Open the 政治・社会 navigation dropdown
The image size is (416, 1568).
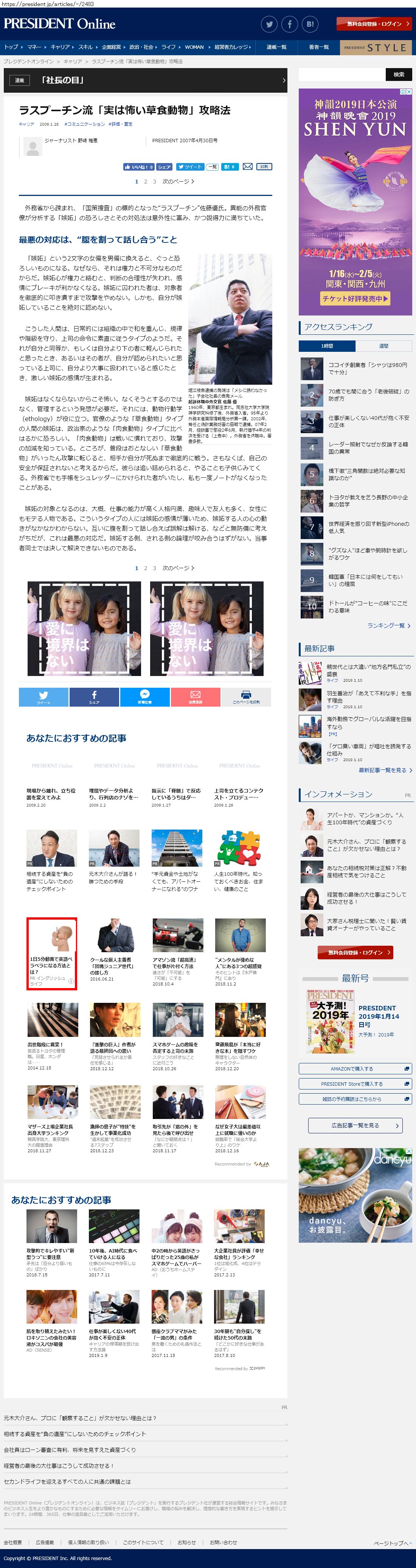pos(143,47)
